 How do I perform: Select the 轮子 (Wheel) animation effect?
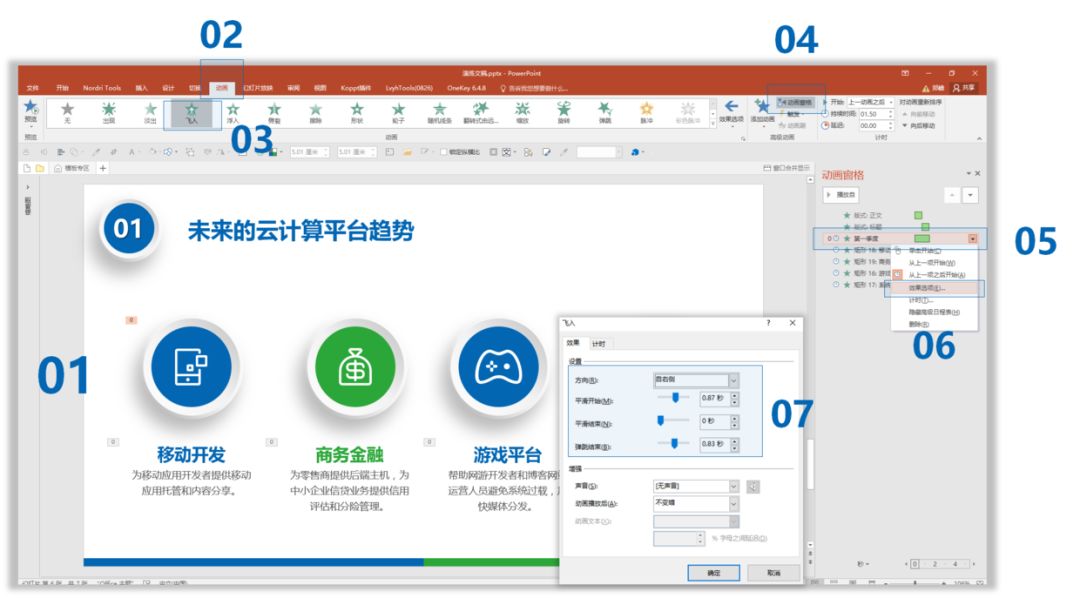(x=398, y=112)
